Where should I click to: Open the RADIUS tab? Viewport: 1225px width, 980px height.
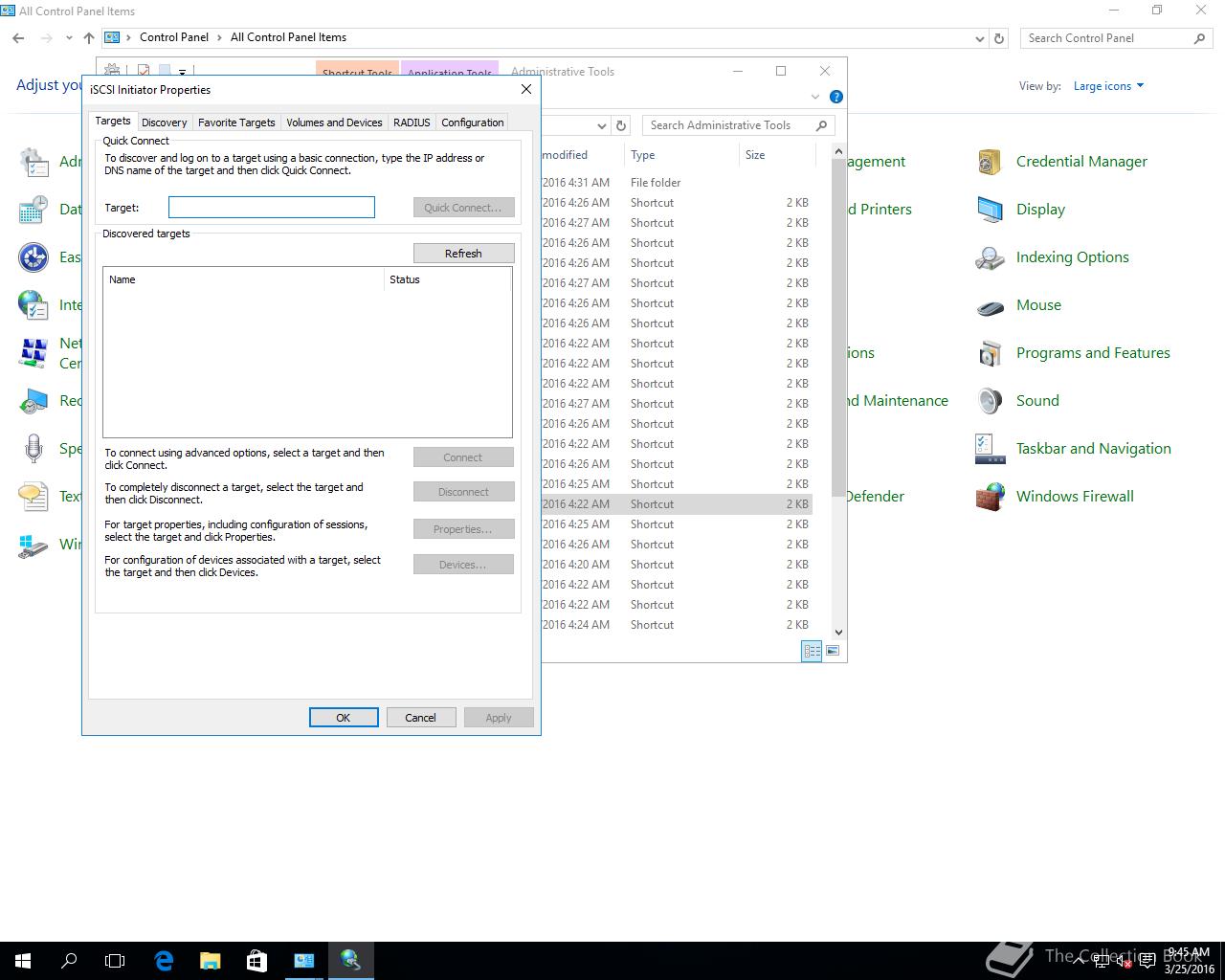click(x=412, y=122)
